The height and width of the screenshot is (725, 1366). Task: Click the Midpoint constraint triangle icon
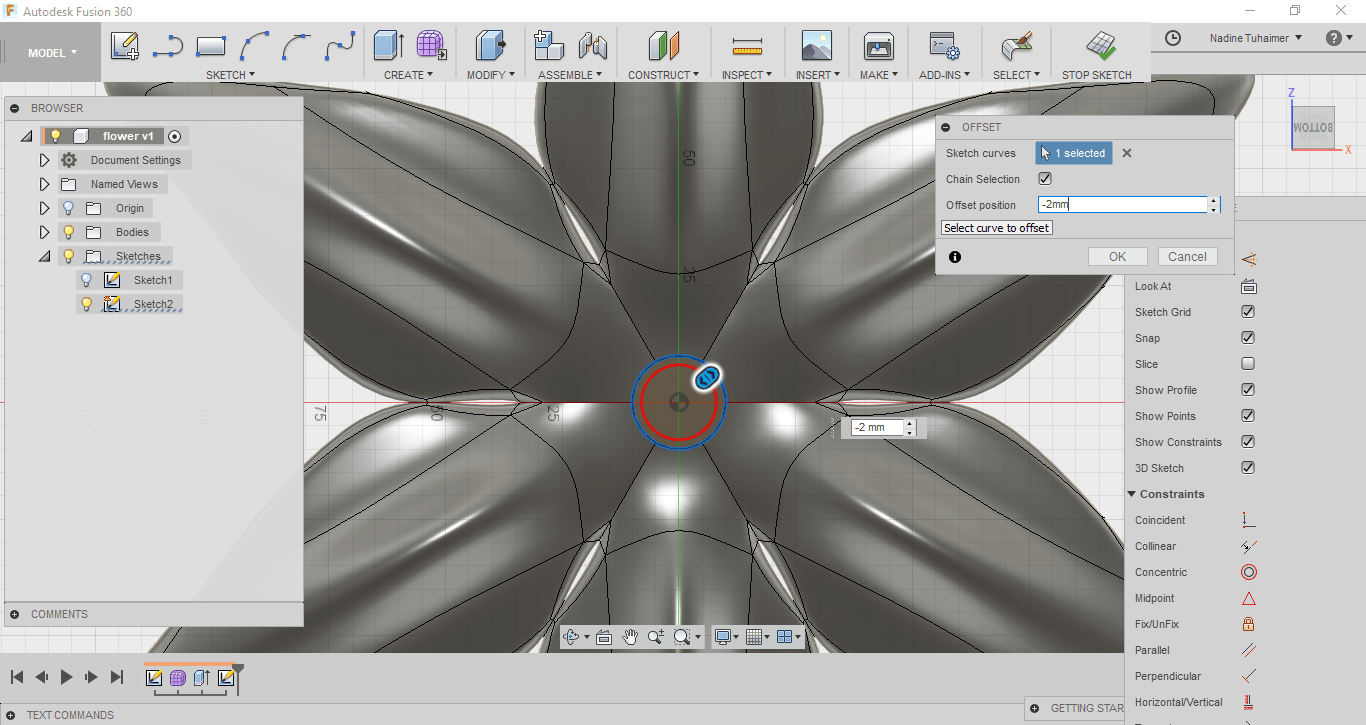tap(1249, 598)
